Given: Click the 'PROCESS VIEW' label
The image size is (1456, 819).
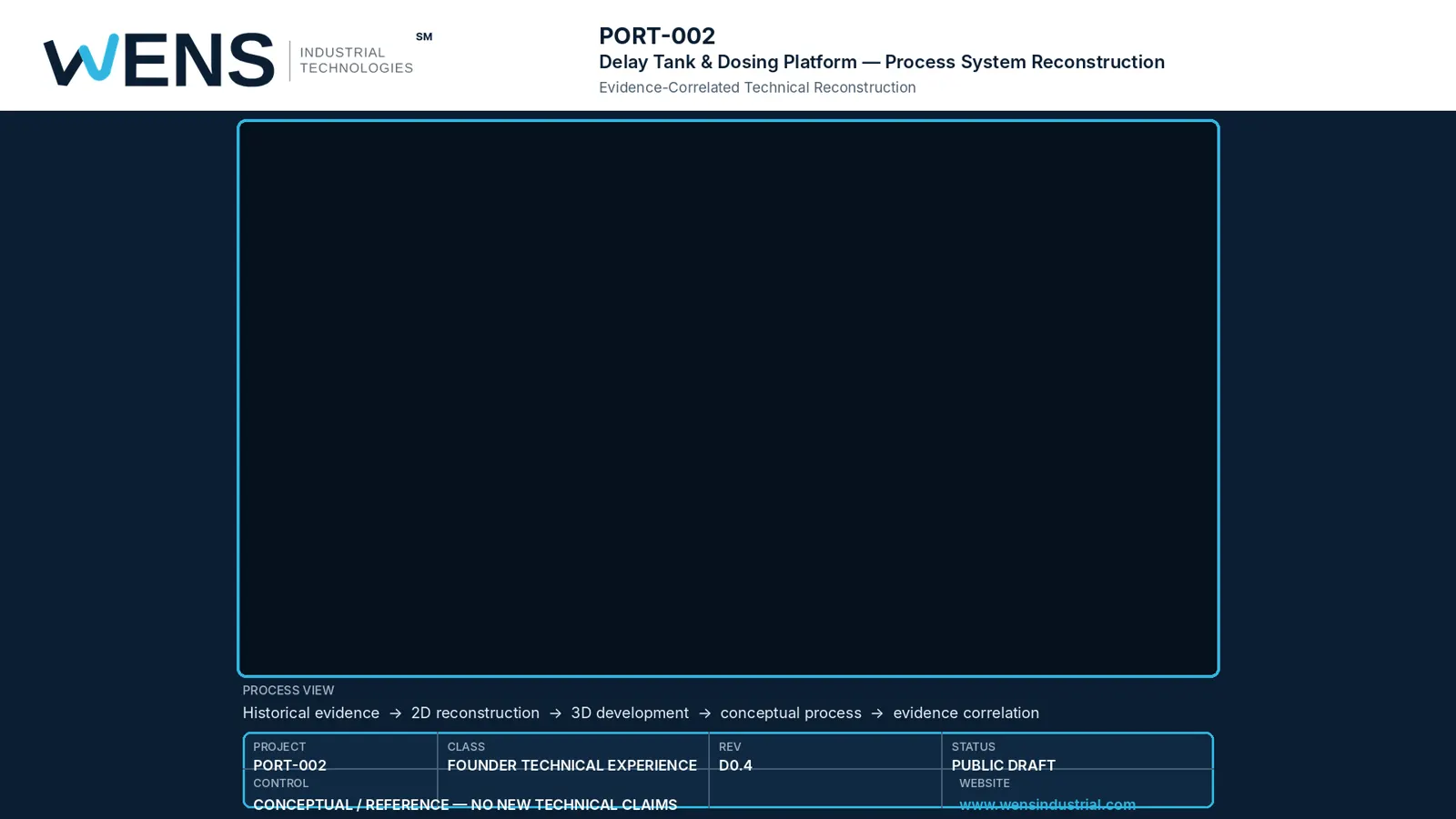Looking at the screenshot, I should pyautogui.click(x=288, y=691).
